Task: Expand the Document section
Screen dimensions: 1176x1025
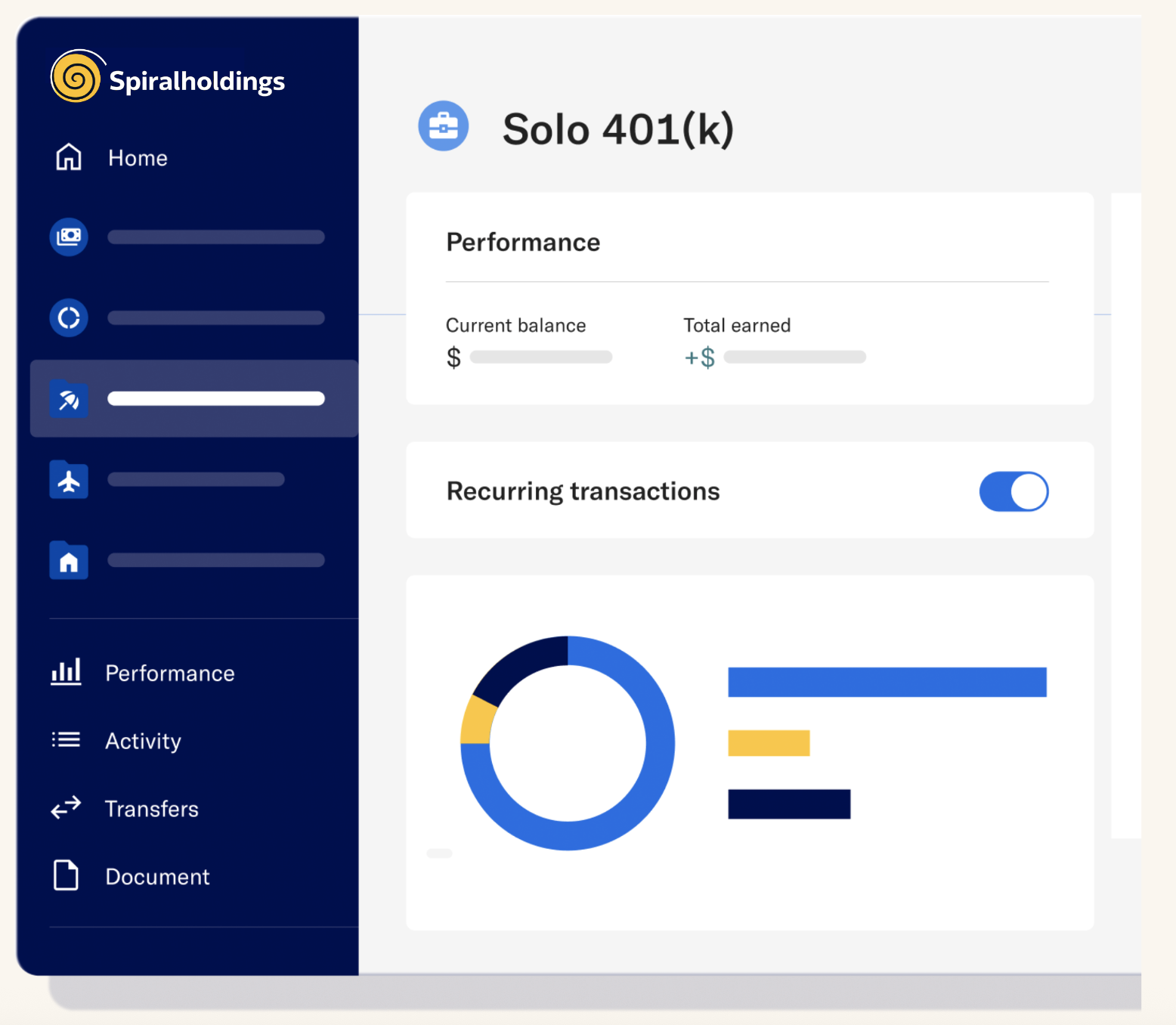Action: (x=156, y=876)
